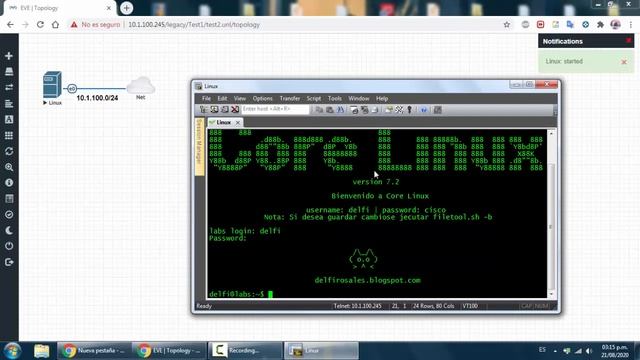Click the logout arrow icon in sidebar
This screenshot has height=360, width=640.
click(9, 262)
